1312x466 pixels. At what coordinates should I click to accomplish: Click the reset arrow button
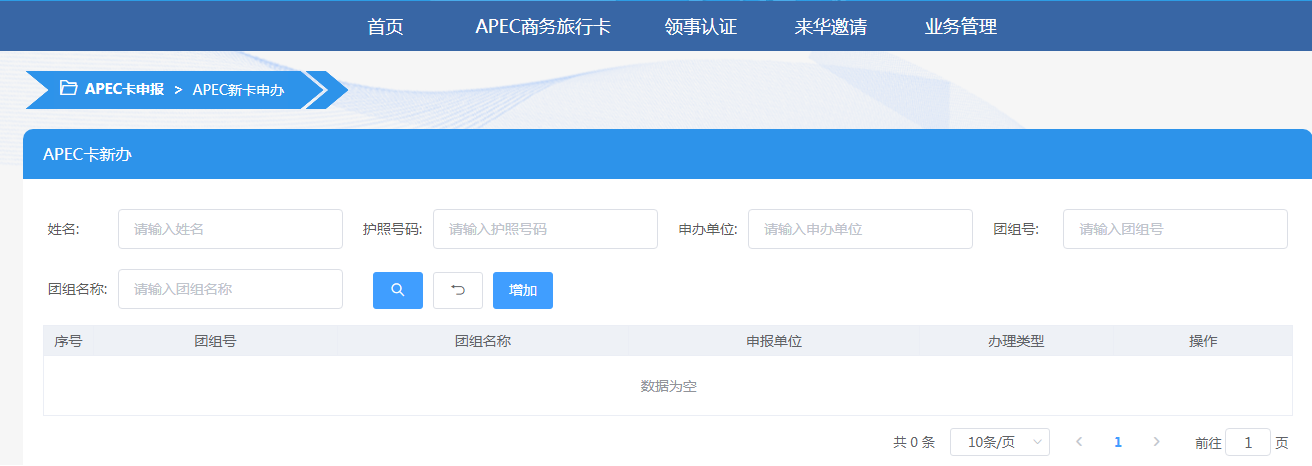coord(458,290)
